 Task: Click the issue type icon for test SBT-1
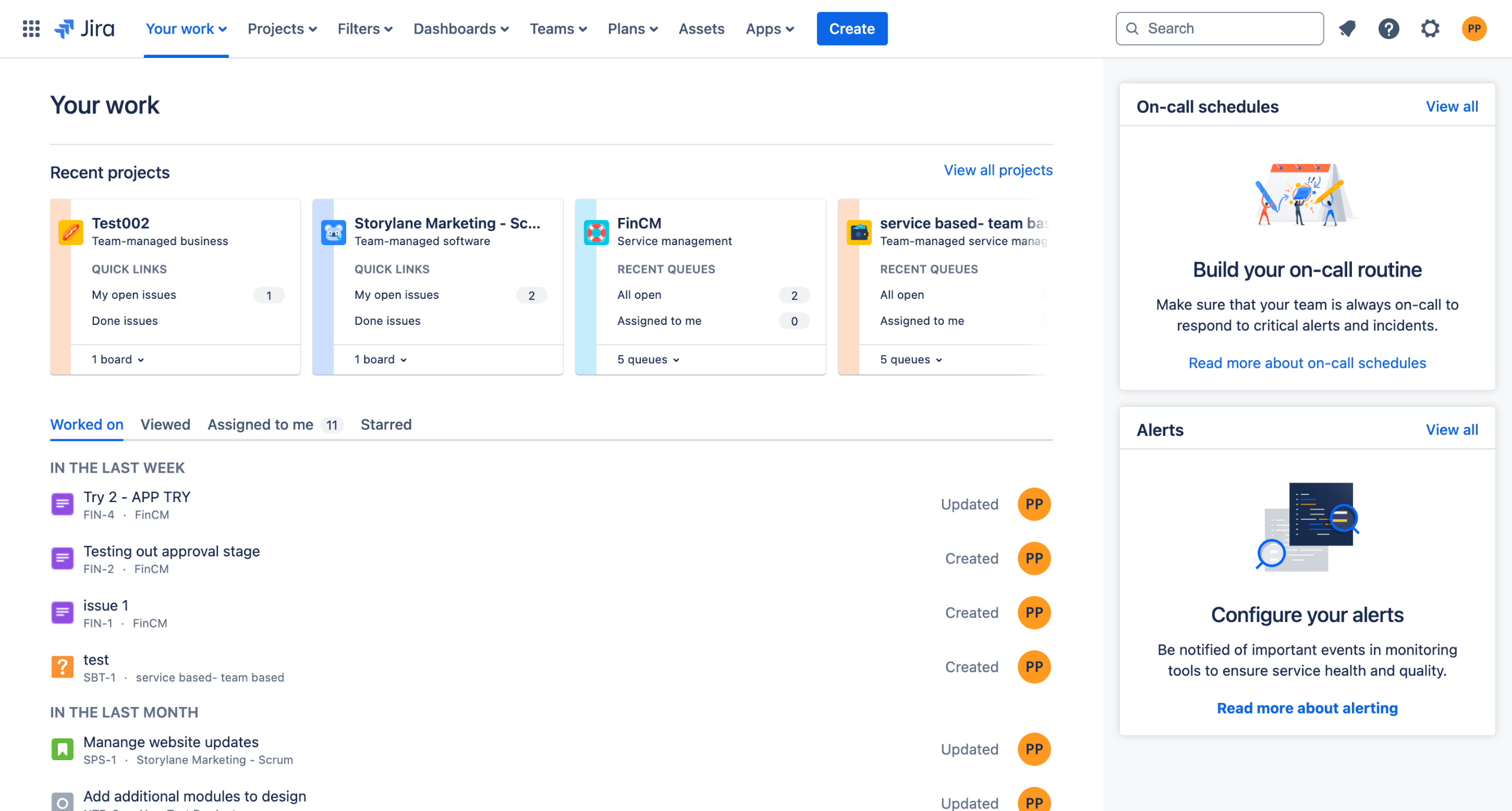[62, 667]
